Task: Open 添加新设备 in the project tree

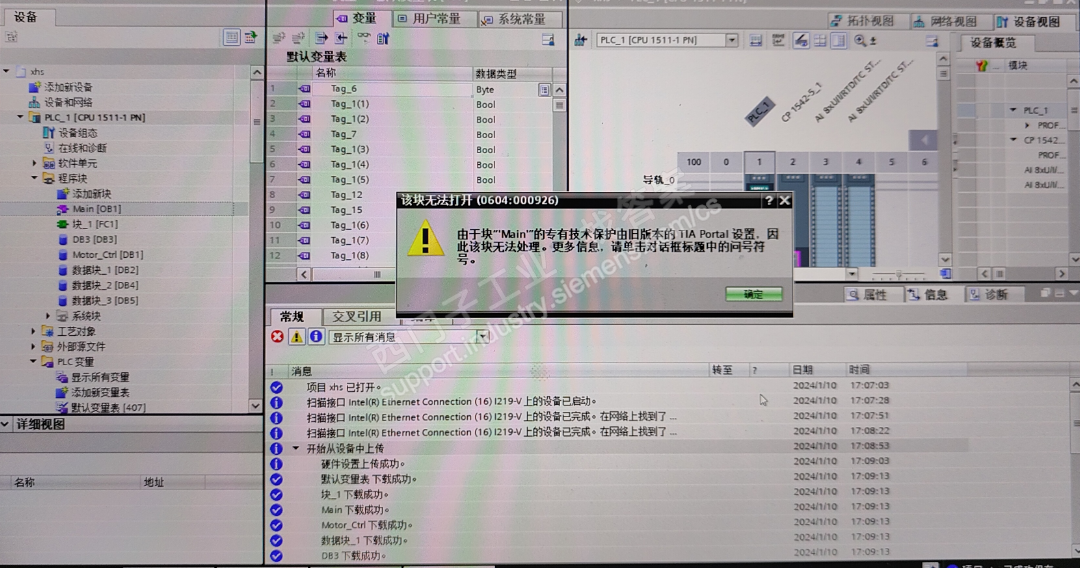Action: click(x=68, y=87)
